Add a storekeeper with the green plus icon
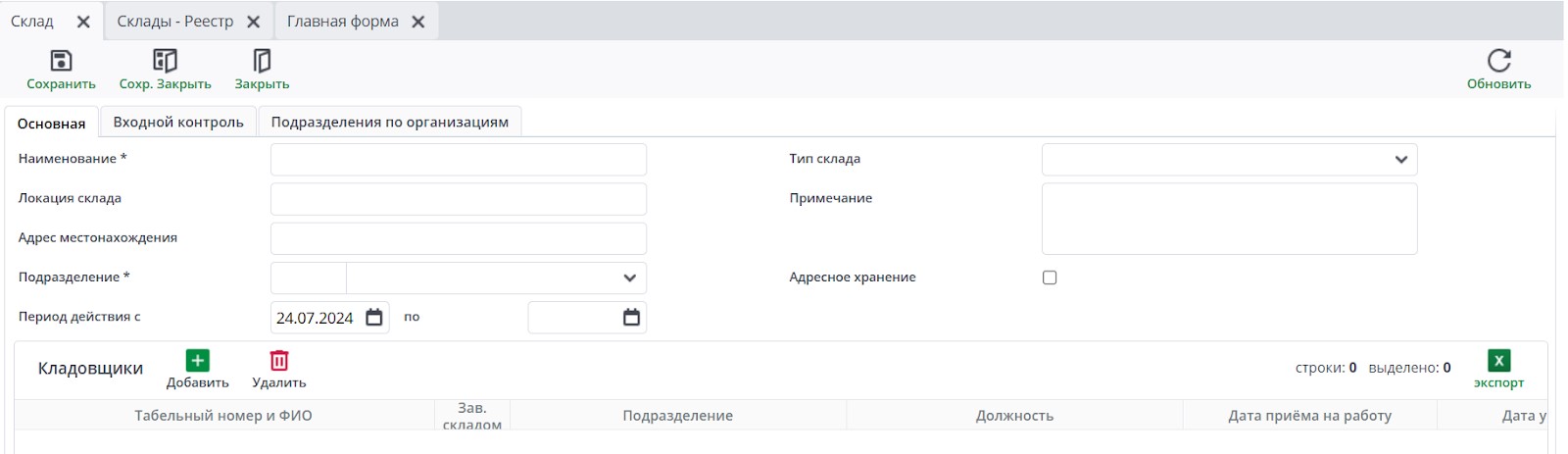This screenshot has height=454, width=1568. pos(198,361)
